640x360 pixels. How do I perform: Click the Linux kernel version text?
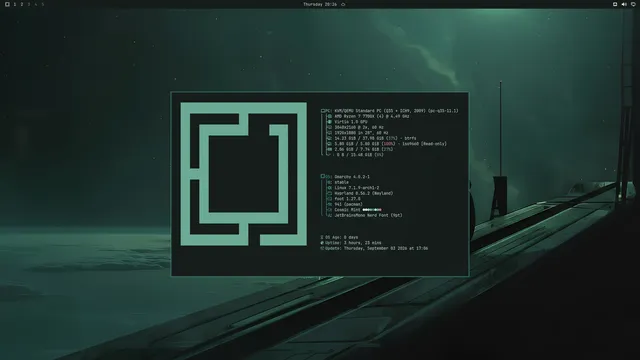coord(357,188)
